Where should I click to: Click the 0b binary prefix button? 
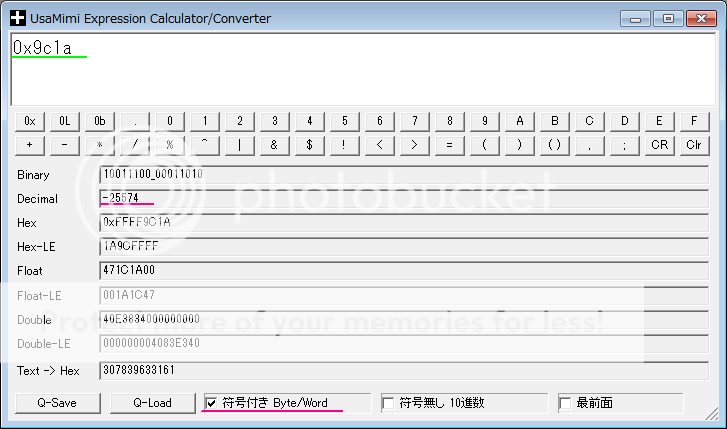tap(100, 122)
